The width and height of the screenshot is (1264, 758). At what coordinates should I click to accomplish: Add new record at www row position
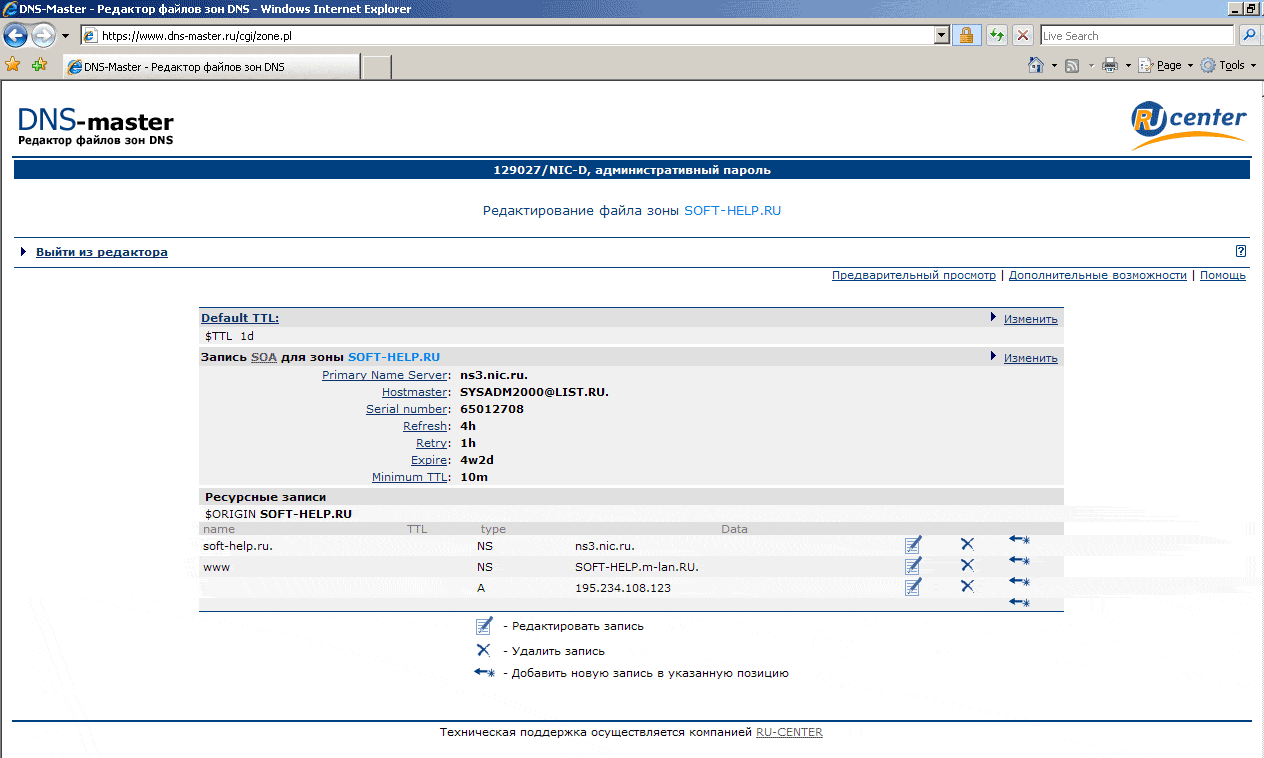click(x=1019, y=561)
